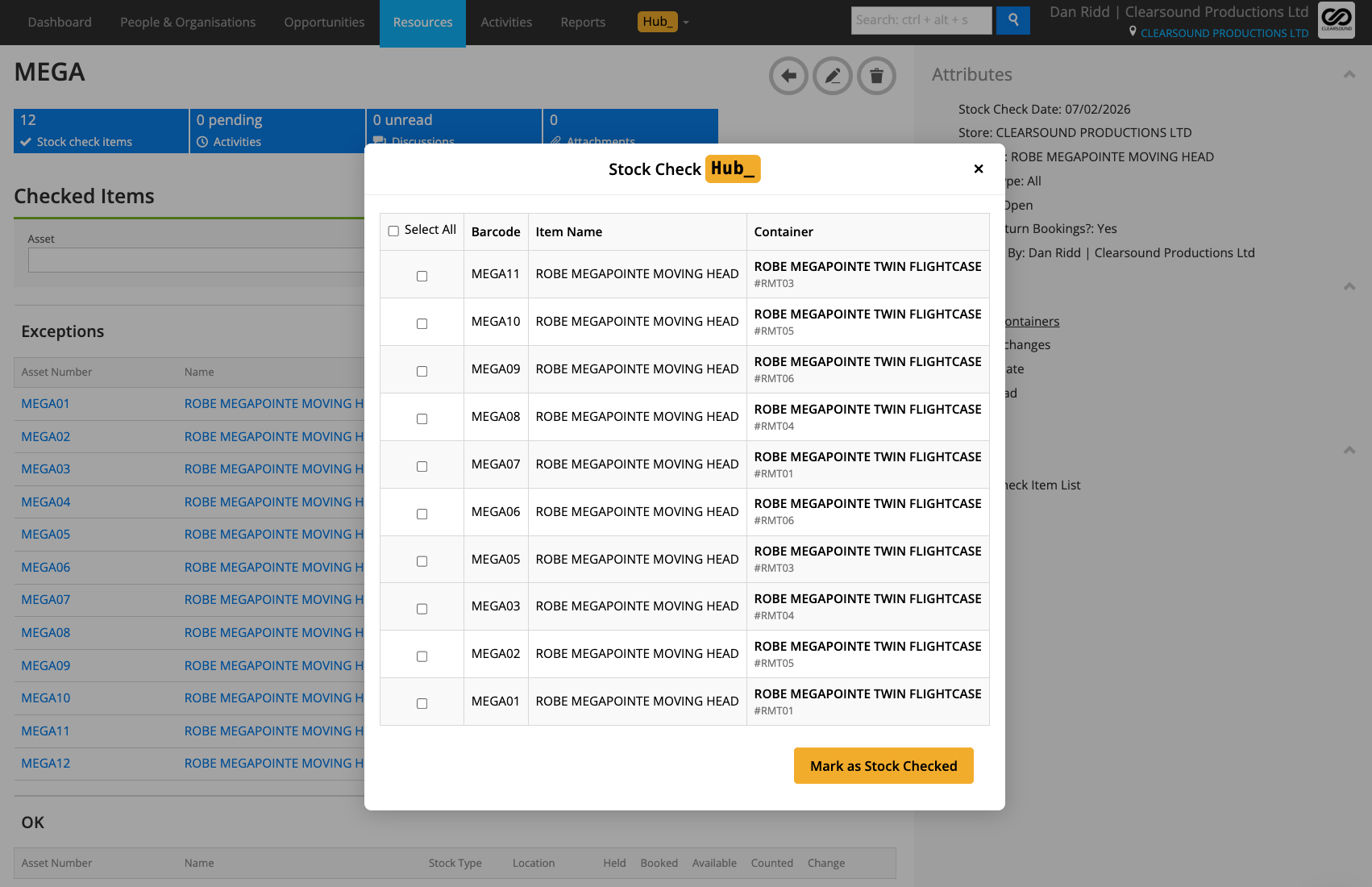1372x887 pixels.
Task: Click the #RMT03 container in MEGA11 row
Action: (x=774, y=284)
